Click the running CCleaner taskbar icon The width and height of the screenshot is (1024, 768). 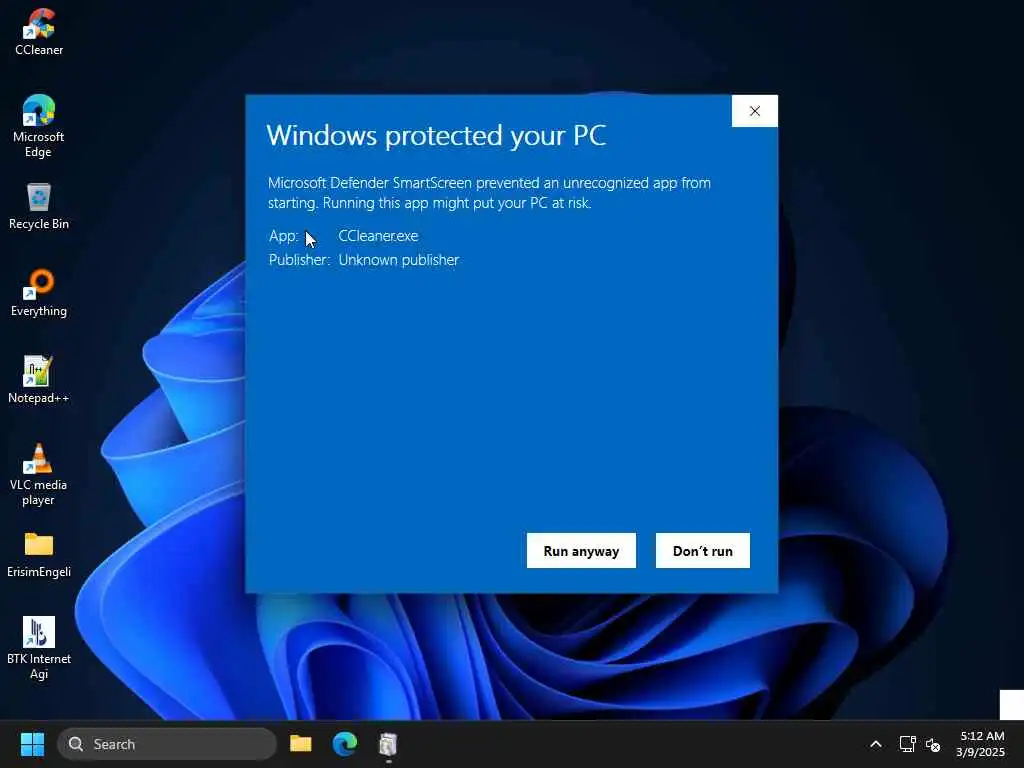point(388,744)
